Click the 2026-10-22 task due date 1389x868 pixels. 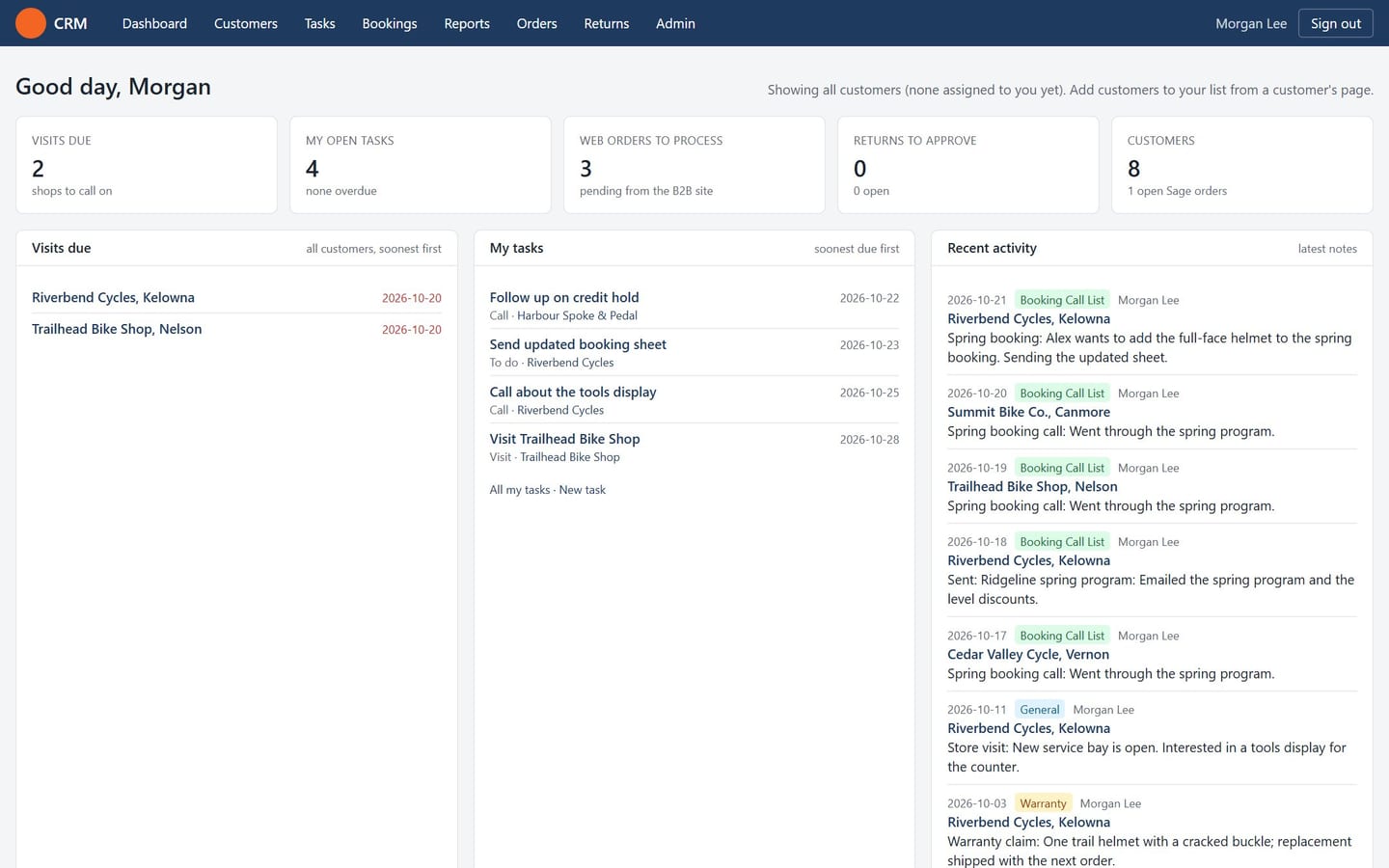(869, 298)
